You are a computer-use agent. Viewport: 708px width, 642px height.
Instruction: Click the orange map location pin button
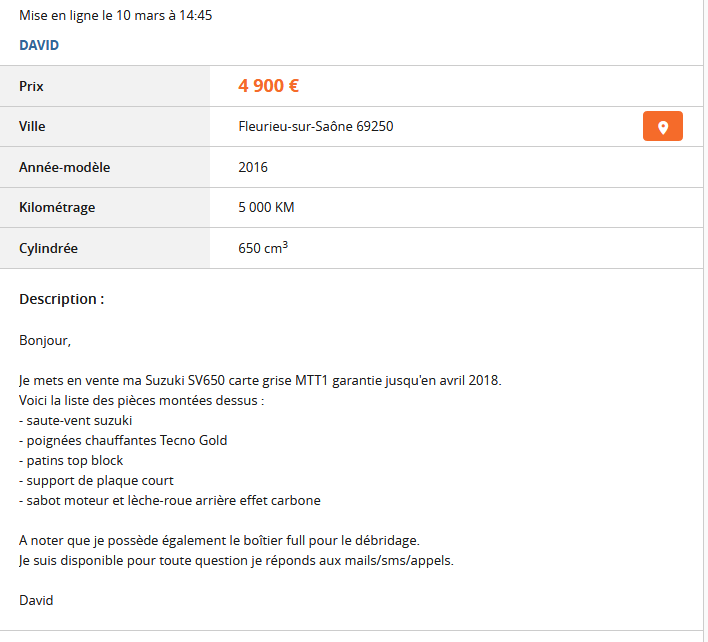(x=662, y=126)
